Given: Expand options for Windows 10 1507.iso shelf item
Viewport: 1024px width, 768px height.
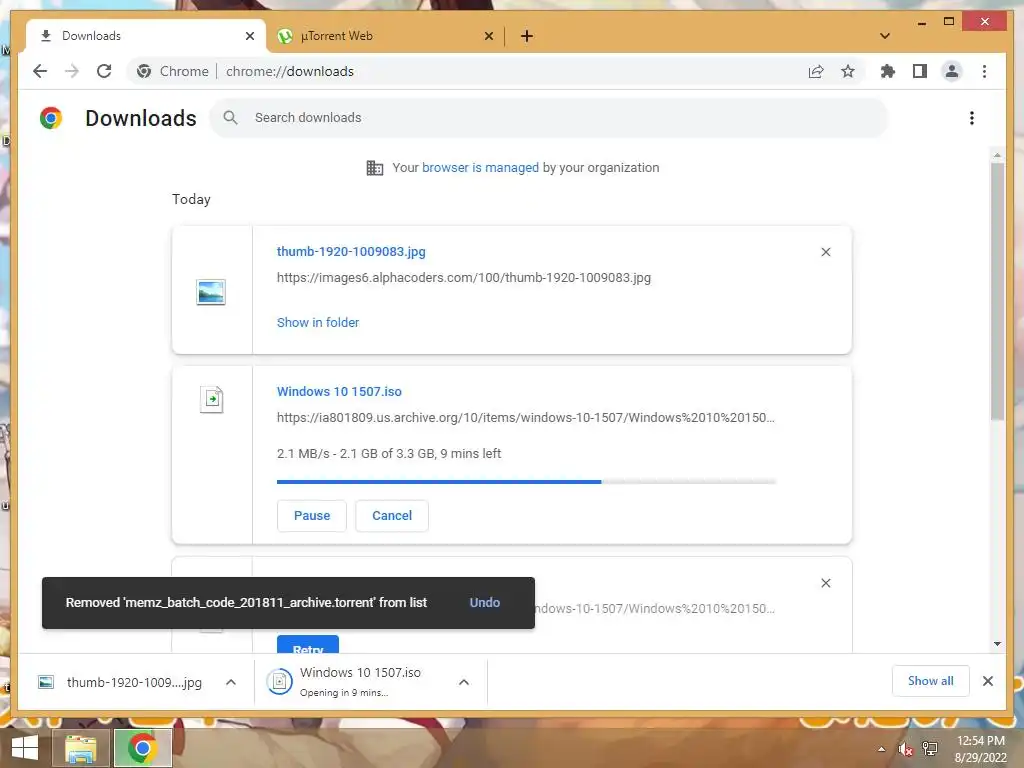Looking at the screenshot, I should (x=464, y=682).
